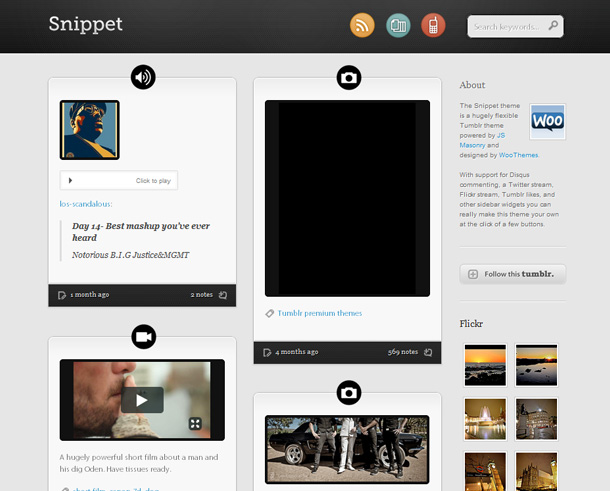Click the Flickr heading

pos(471,324)
